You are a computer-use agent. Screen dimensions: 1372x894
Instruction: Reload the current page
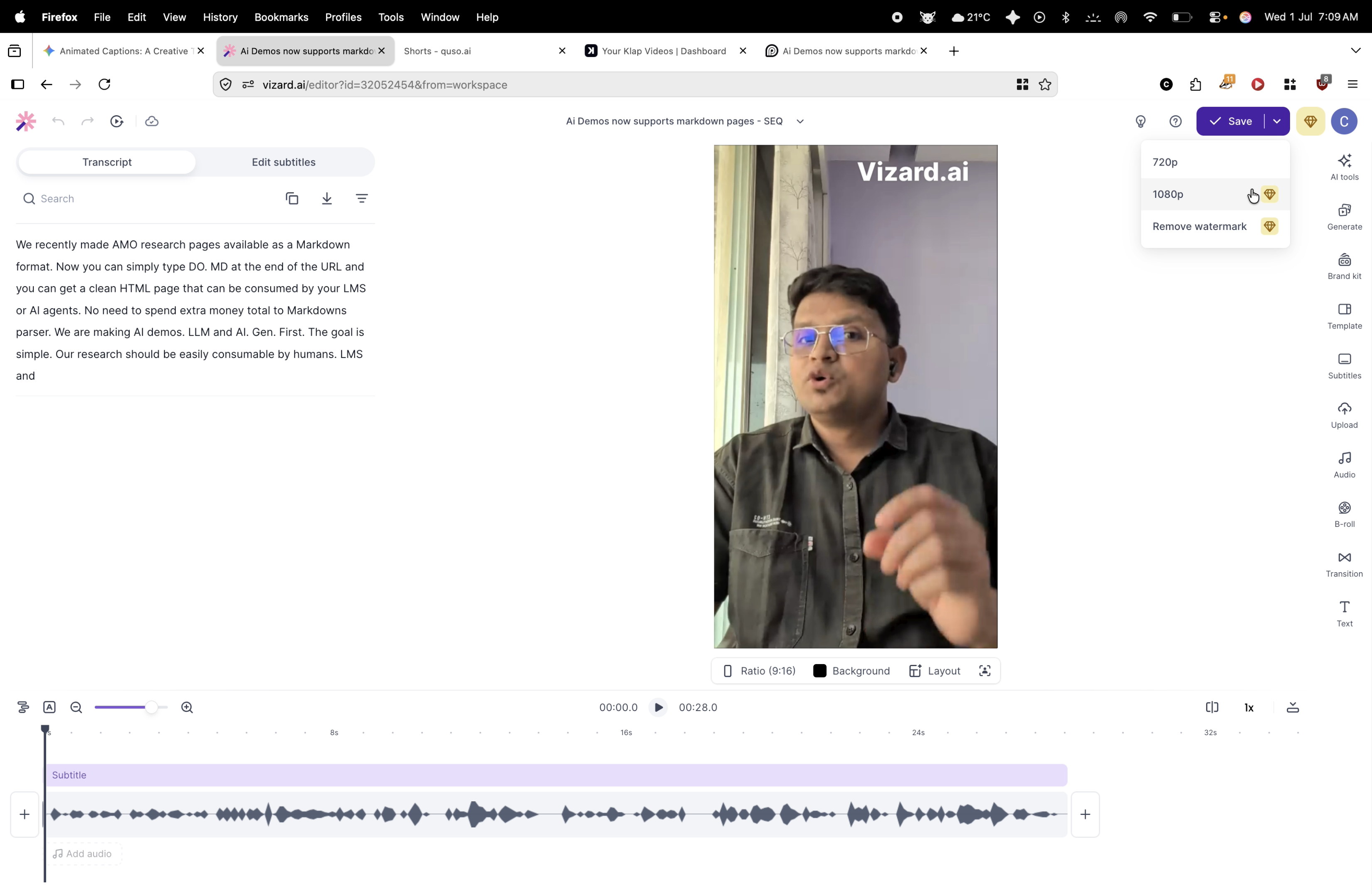pyautogui.click(x=104, y=84)
